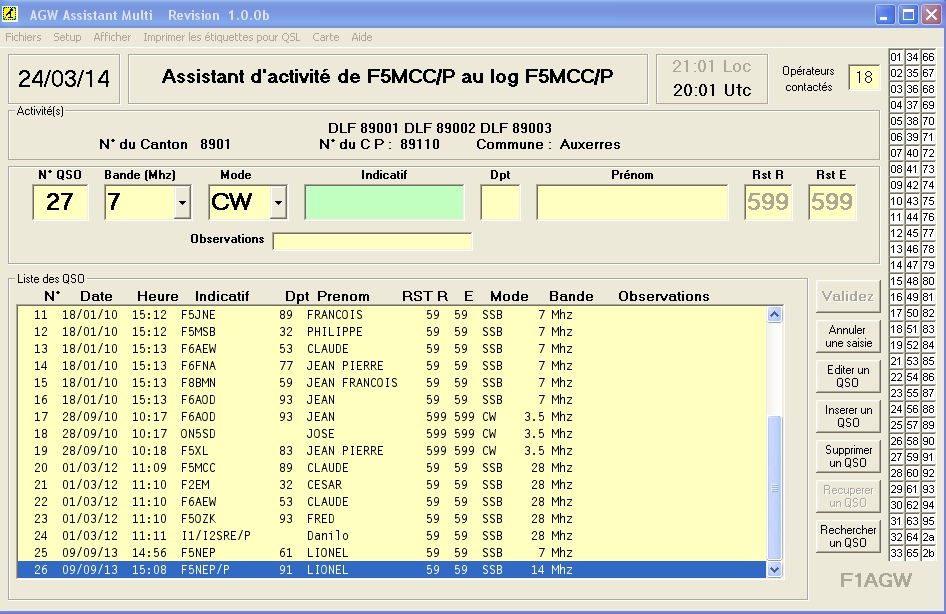
Task: Select QSO row 14 F6FNA JEAN PIERRE
Action: [x=392, y=366]
